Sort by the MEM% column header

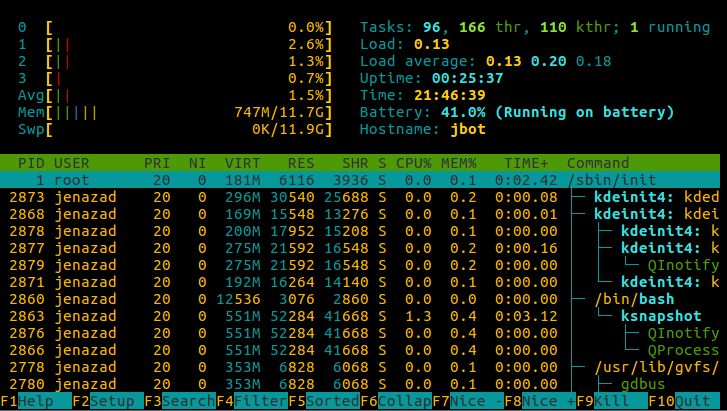pos(459,163)
